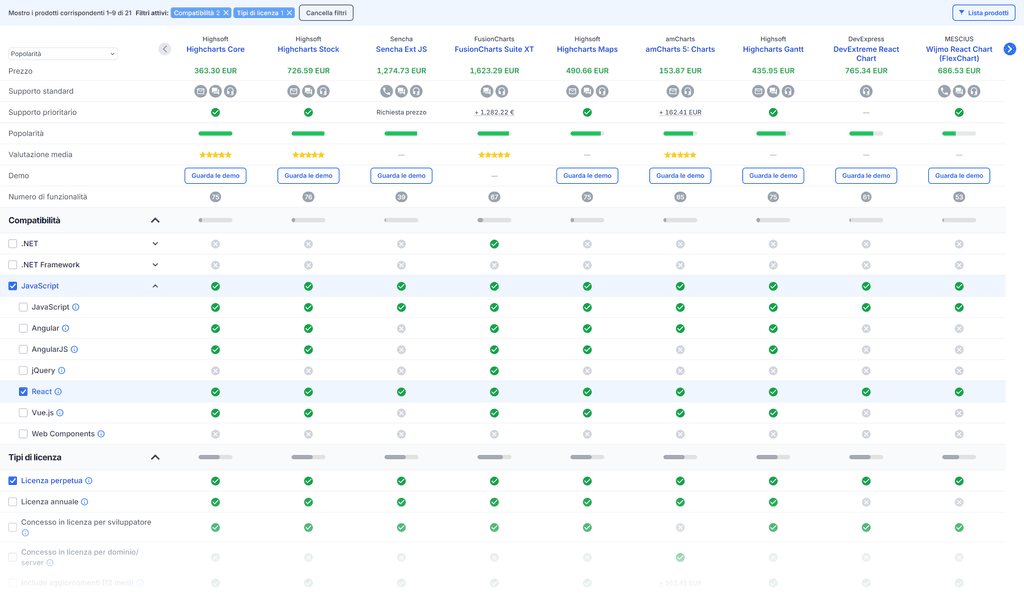Click Guarda le demo for Wijmo React Chart
Image resolution: width=1024 pixels, height=598 pixels.
click(x=959, y=176)
